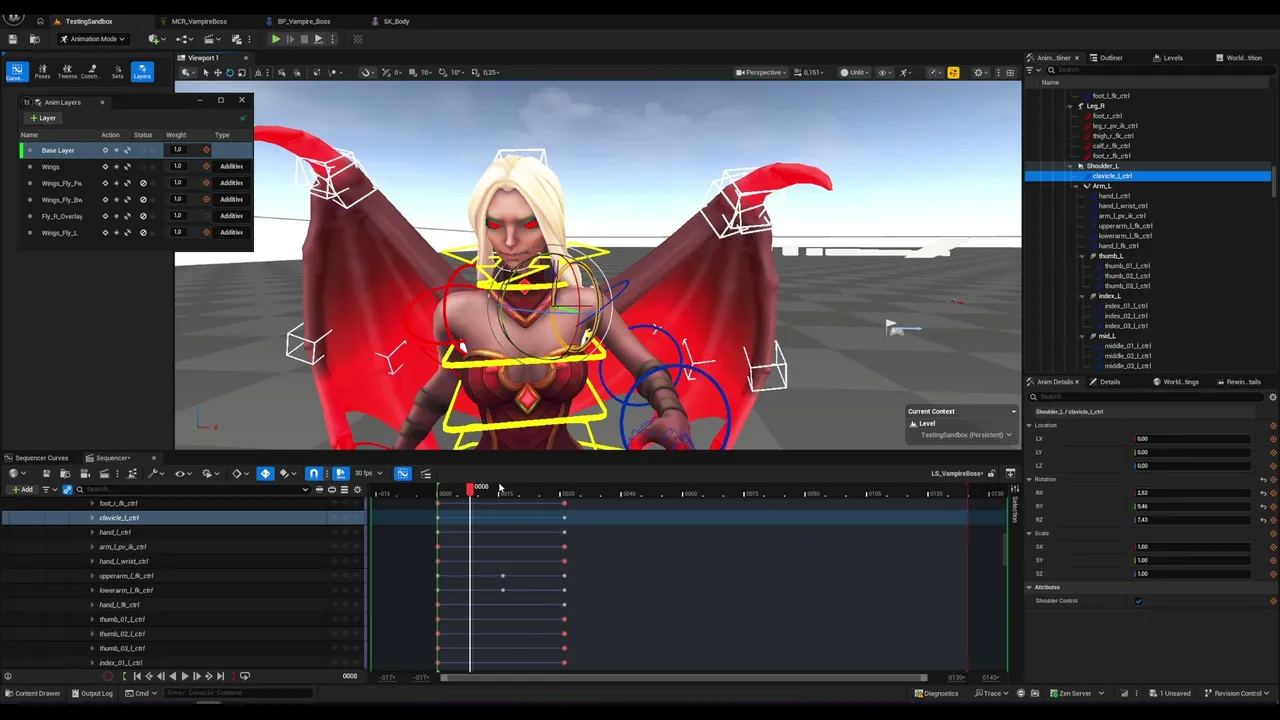Click the Sequencer save icon
The height and width of the screenshot is (720, 1280).
coord(46,473)
